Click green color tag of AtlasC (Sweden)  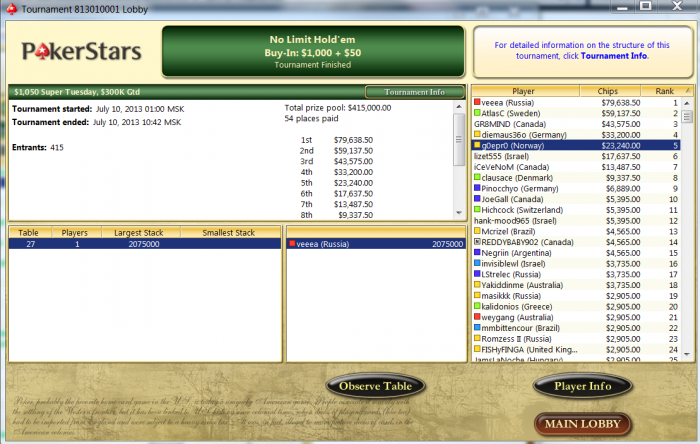pos(477,113)
